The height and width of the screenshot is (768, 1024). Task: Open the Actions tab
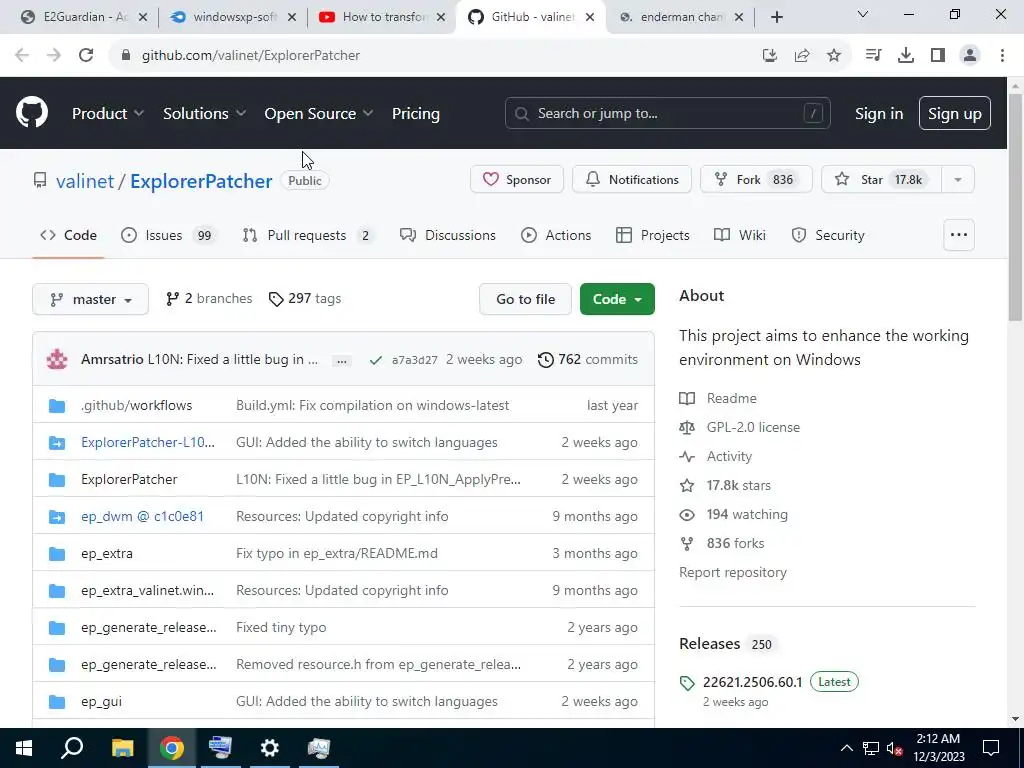click(x=556, y=235)
